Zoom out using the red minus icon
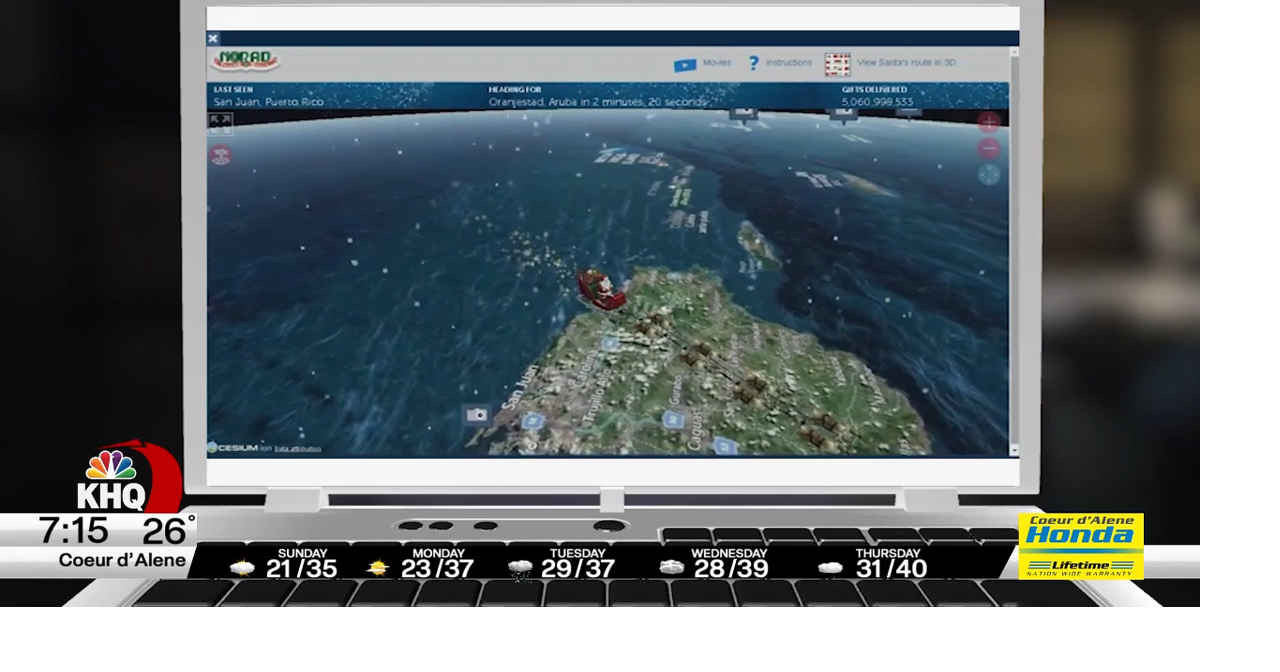The image size is (1280, 672). tap(988, 148)
